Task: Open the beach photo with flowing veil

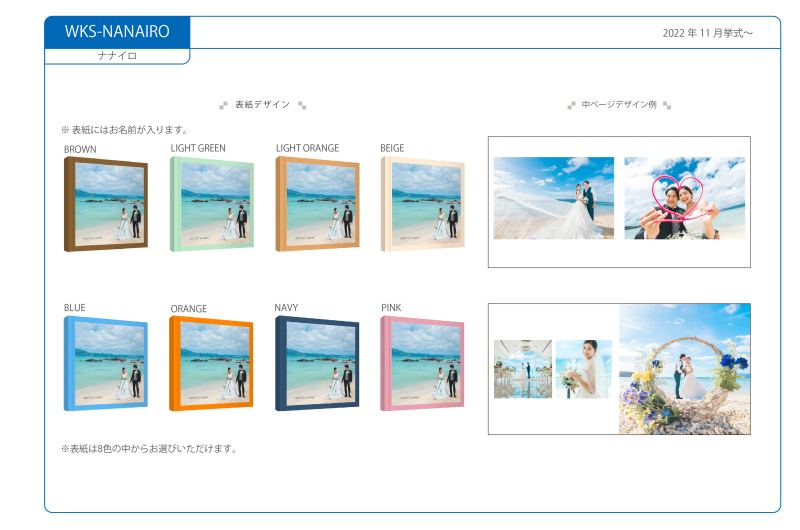Action: click(x=554, y=198)
